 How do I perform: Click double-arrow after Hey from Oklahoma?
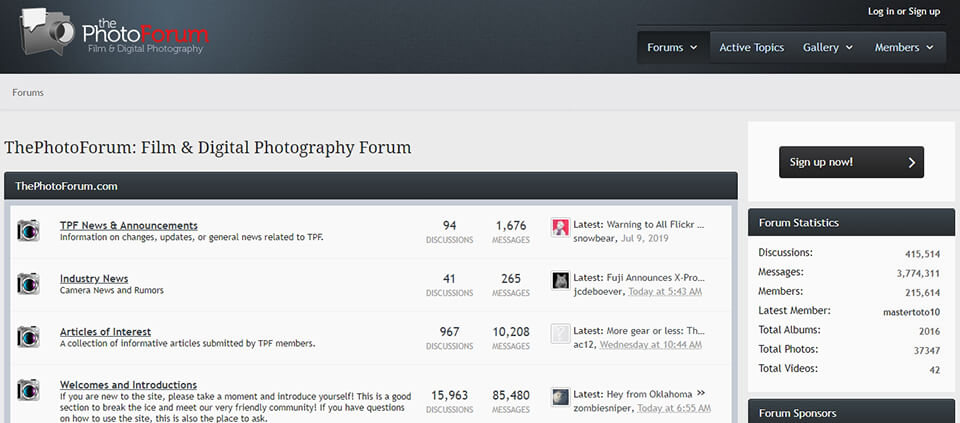click(x=701, y=393)
